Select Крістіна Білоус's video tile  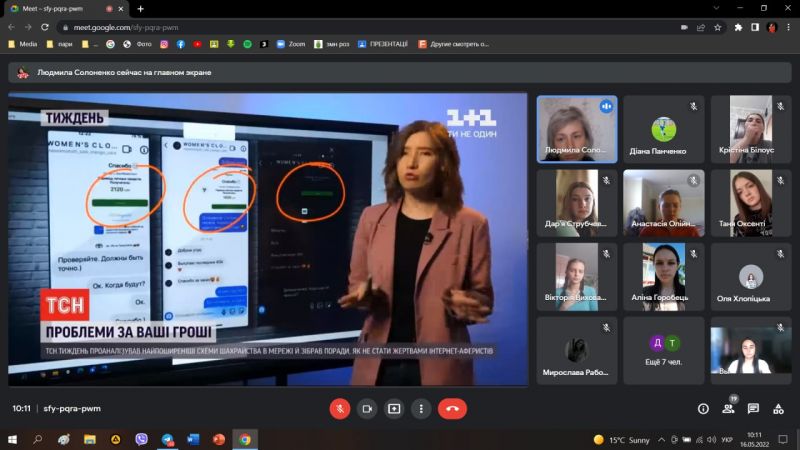coord(751,129)
